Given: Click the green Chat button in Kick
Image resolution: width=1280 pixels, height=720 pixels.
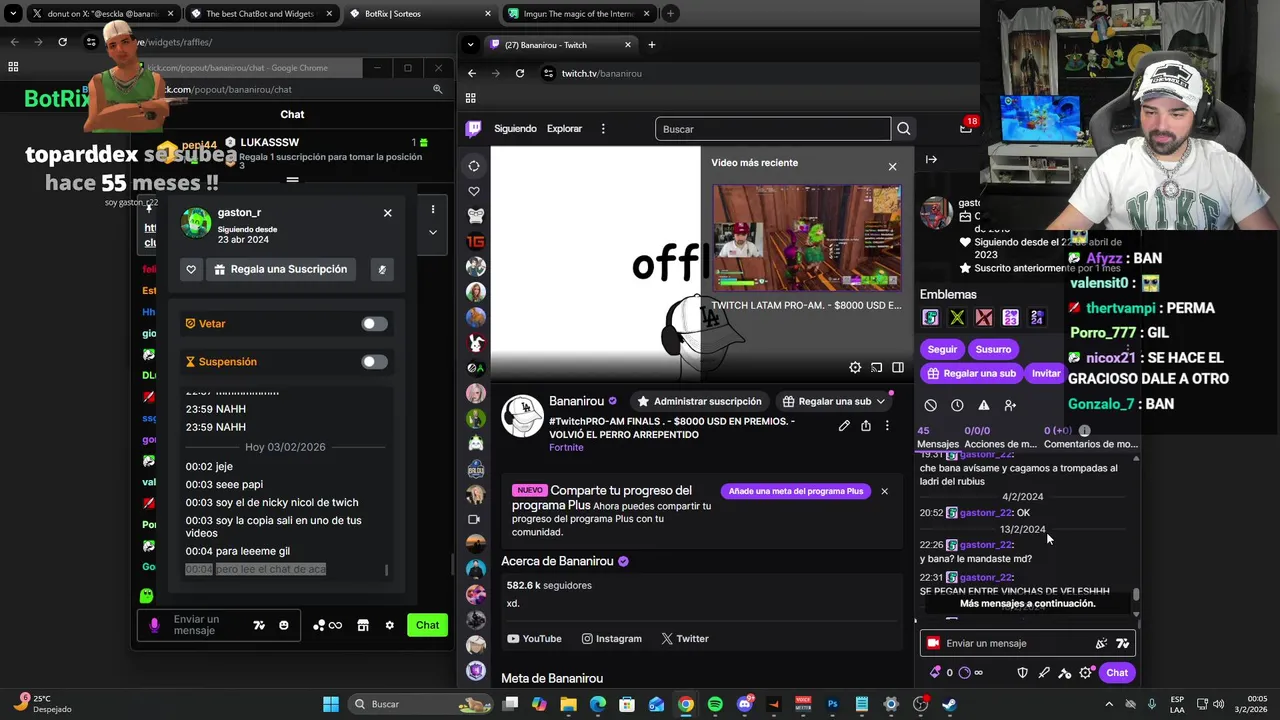Looking at the screenshot, I should (427, 625).
